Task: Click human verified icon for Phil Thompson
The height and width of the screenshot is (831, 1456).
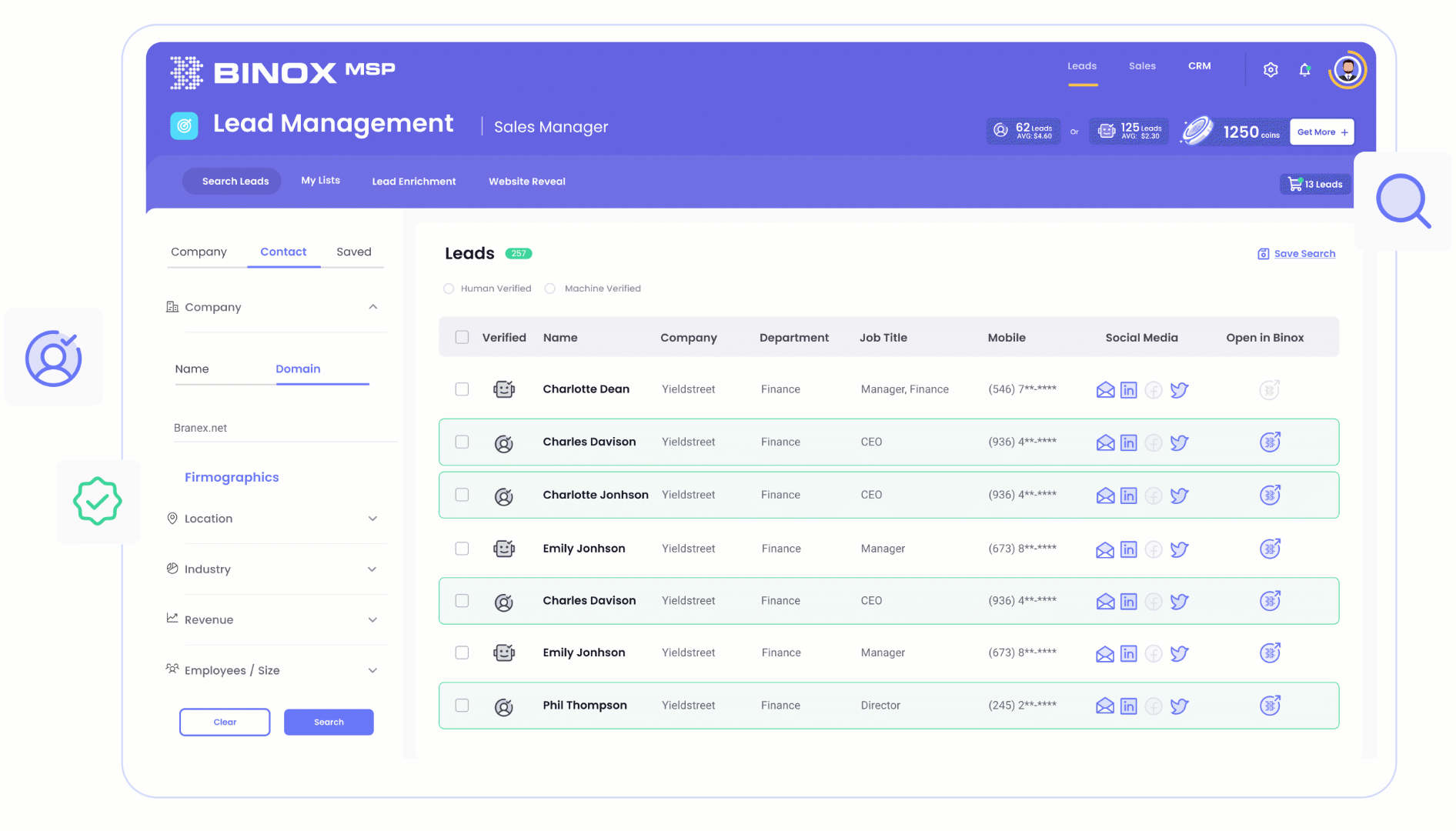Action: tap(504, 706)
